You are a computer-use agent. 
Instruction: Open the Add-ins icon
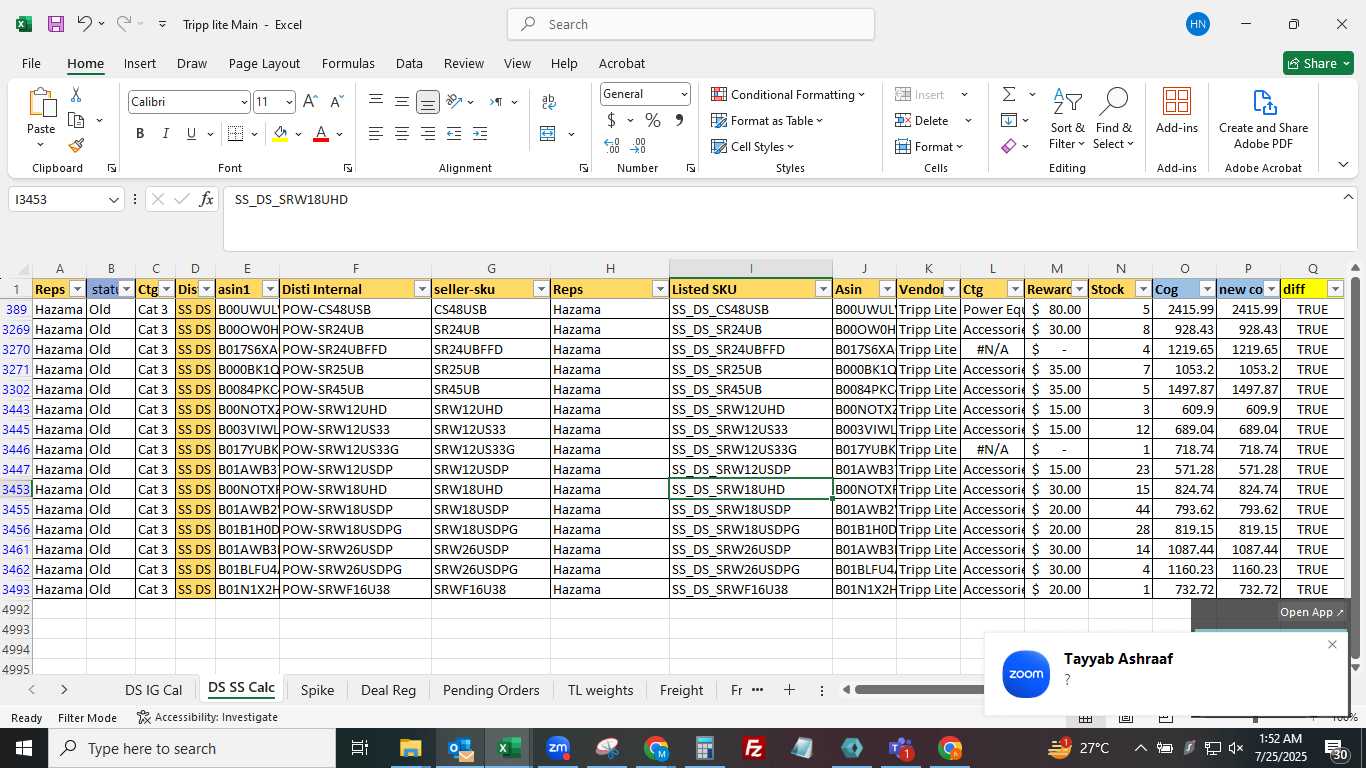point(1177,110)
